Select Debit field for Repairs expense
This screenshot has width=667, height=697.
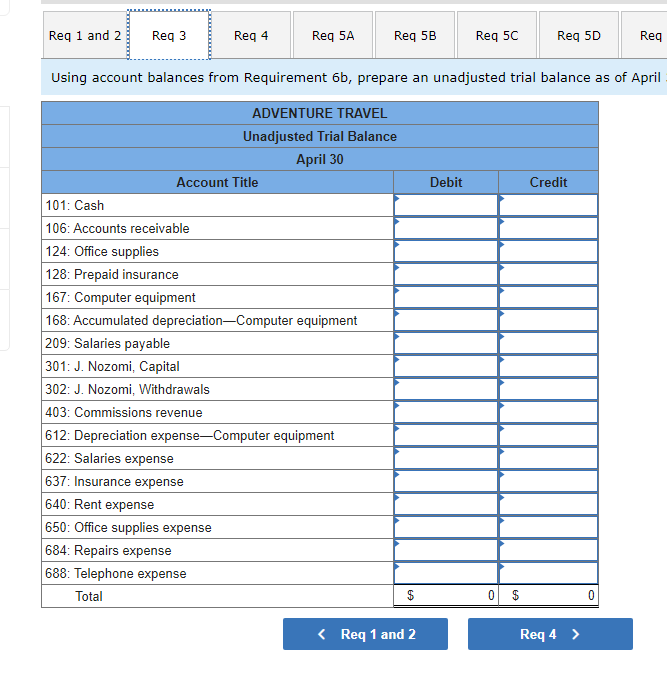446,550
